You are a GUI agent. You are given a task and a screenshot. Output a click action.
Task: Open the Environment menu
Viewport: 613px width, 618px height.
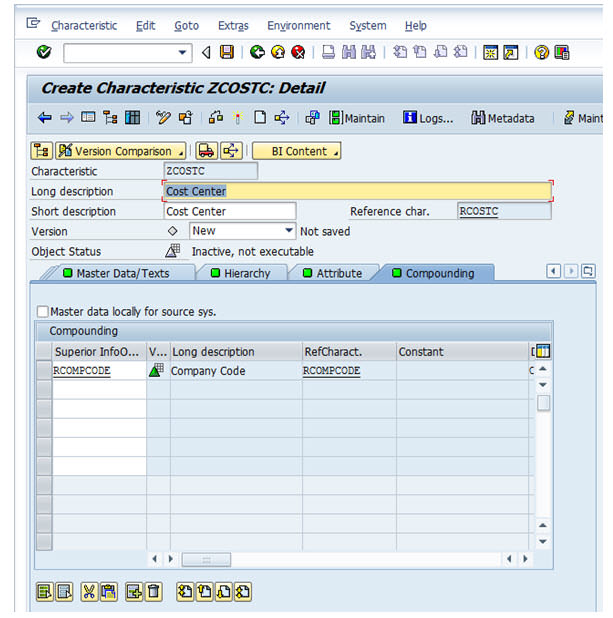(x=299, y=25)
